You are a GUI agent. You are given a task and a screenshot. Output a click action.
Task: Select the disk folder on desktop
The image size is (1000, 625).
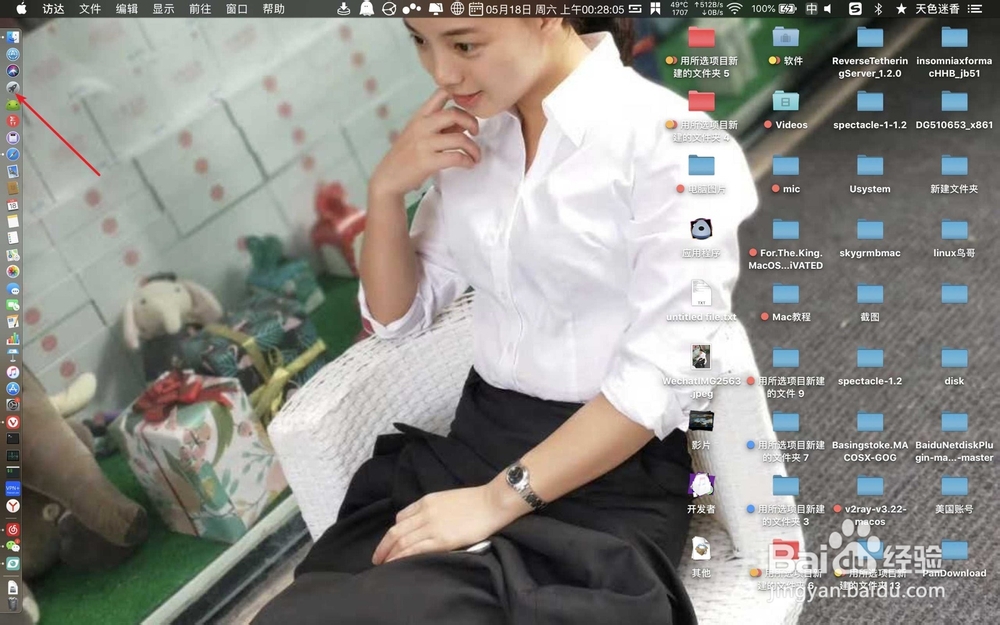pyautogui.click(x=954, y=365)
